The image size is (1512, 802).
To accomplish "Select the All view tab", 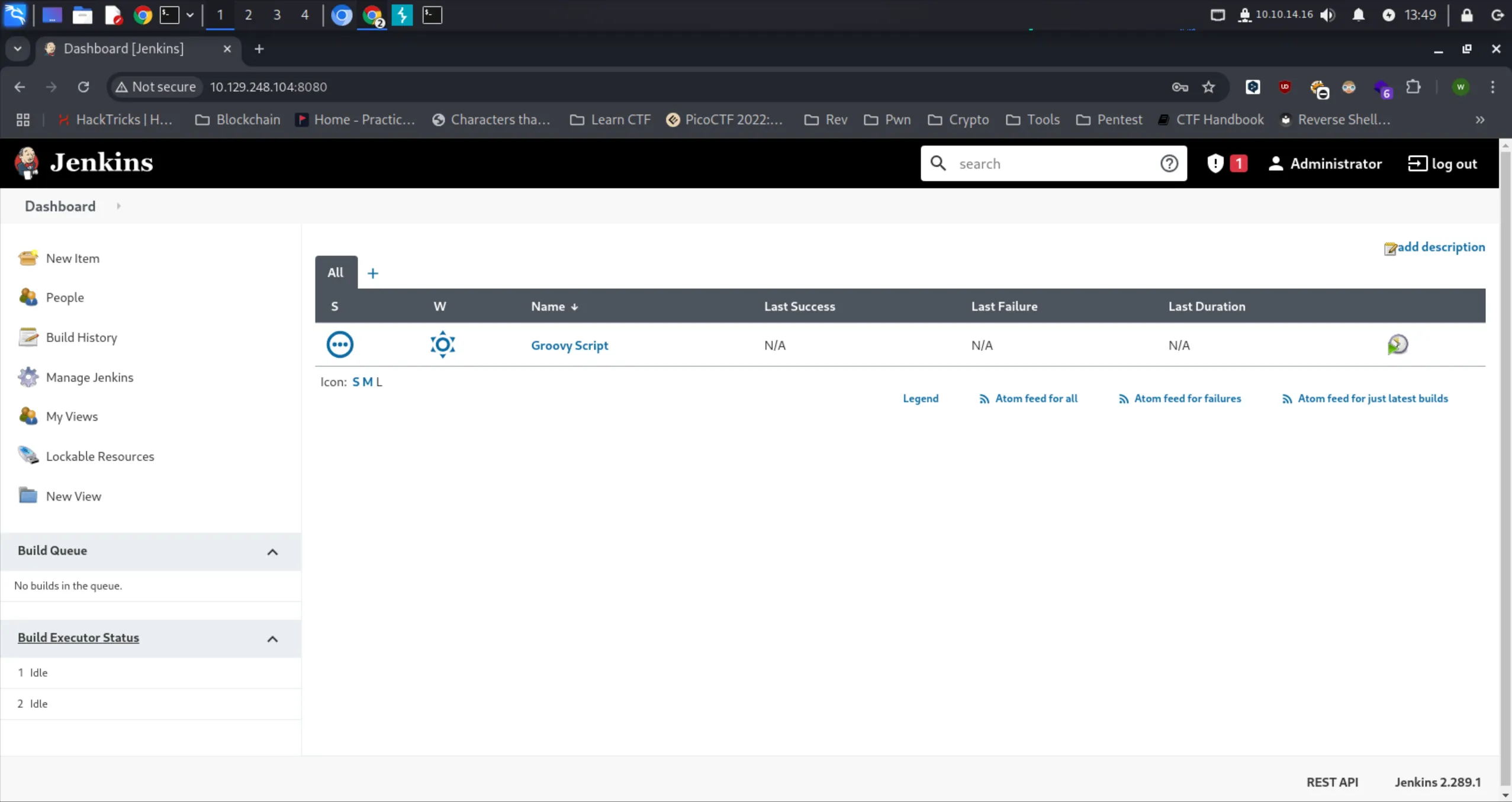I will [336, 272].
